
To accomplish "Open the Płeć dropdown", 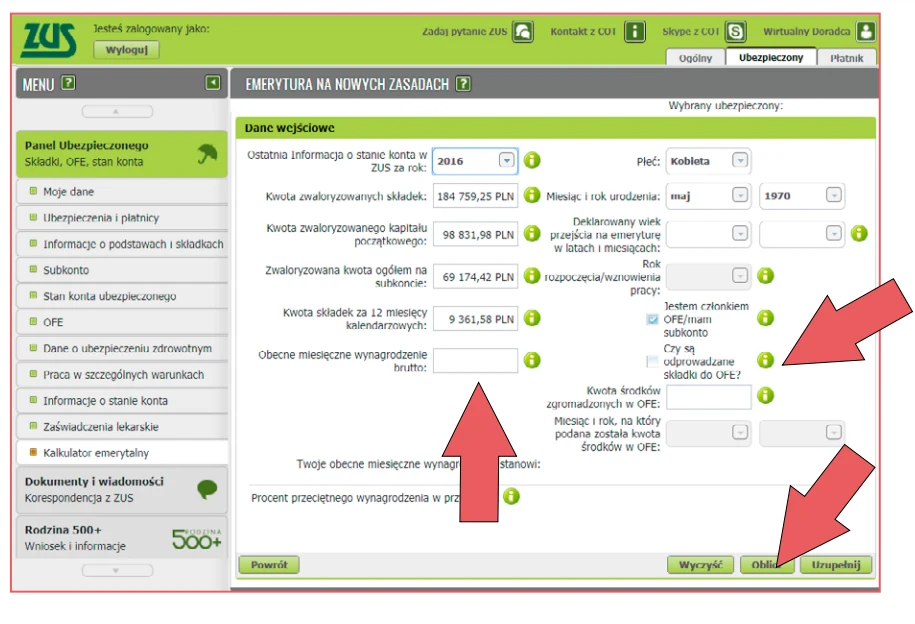I will tap(740, 160).
